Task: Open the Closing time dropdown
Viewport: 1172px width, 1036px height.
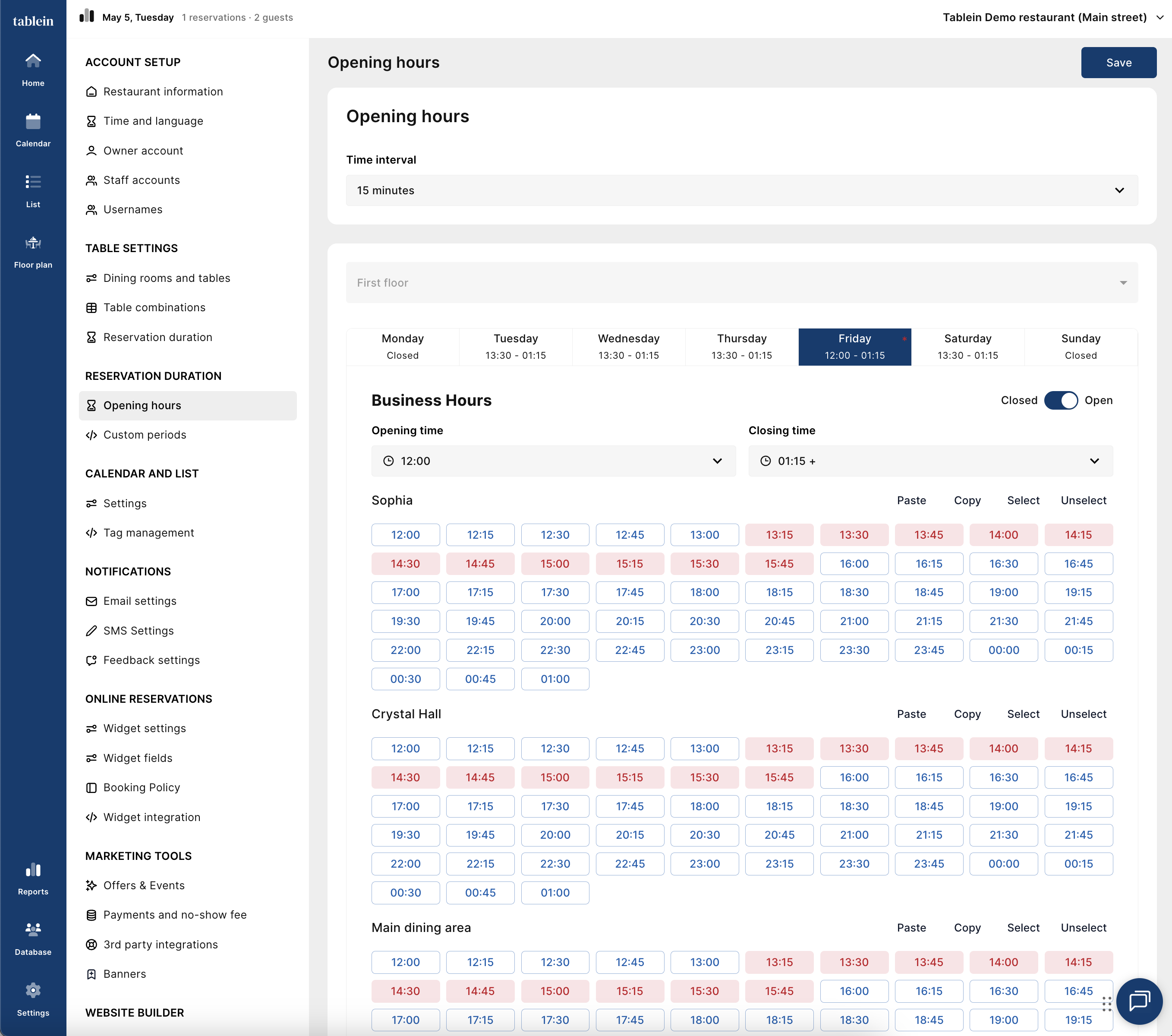Action: click(931, 461)
